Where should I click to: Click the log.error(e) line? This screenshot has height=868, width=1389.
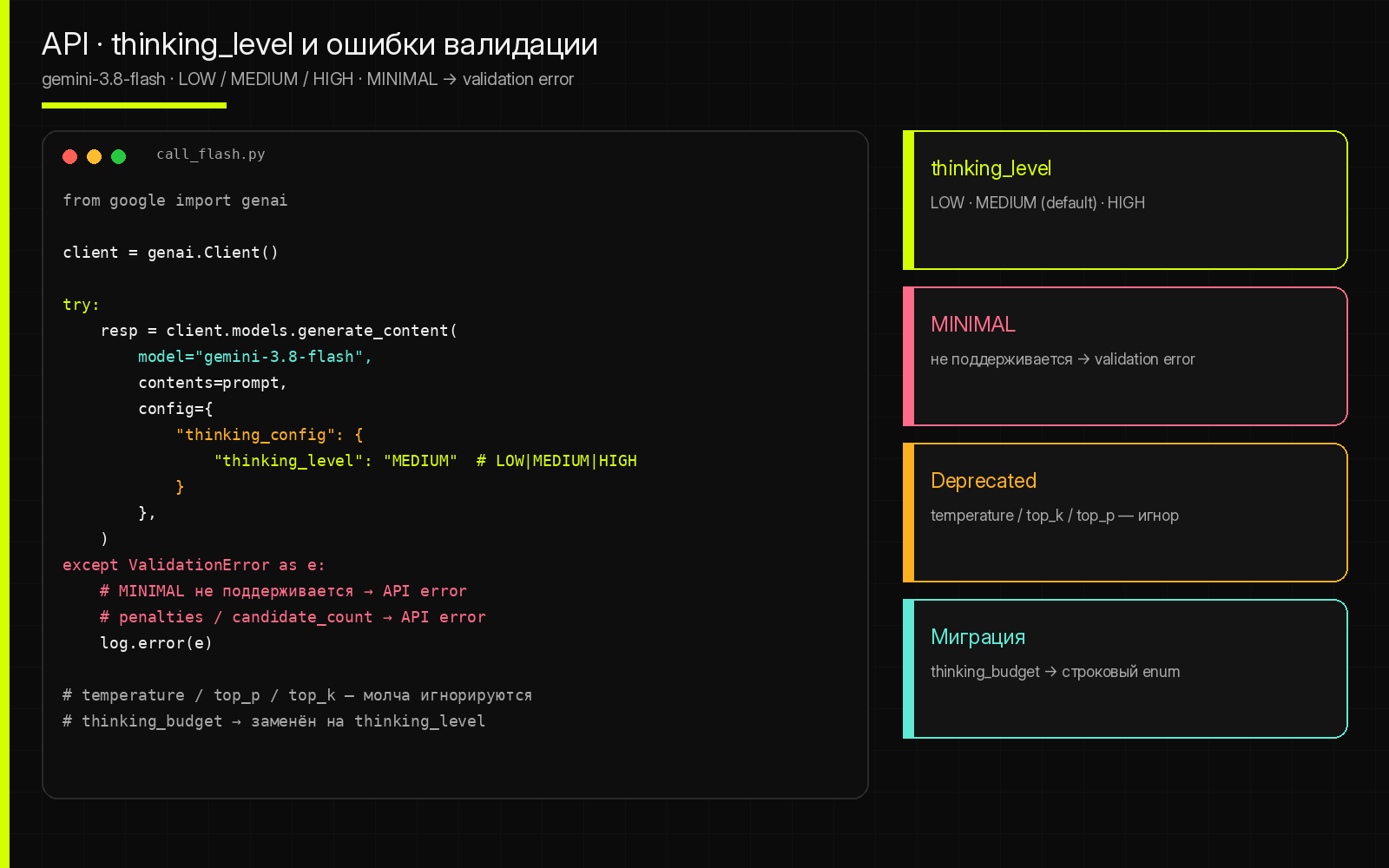[156, 643]
